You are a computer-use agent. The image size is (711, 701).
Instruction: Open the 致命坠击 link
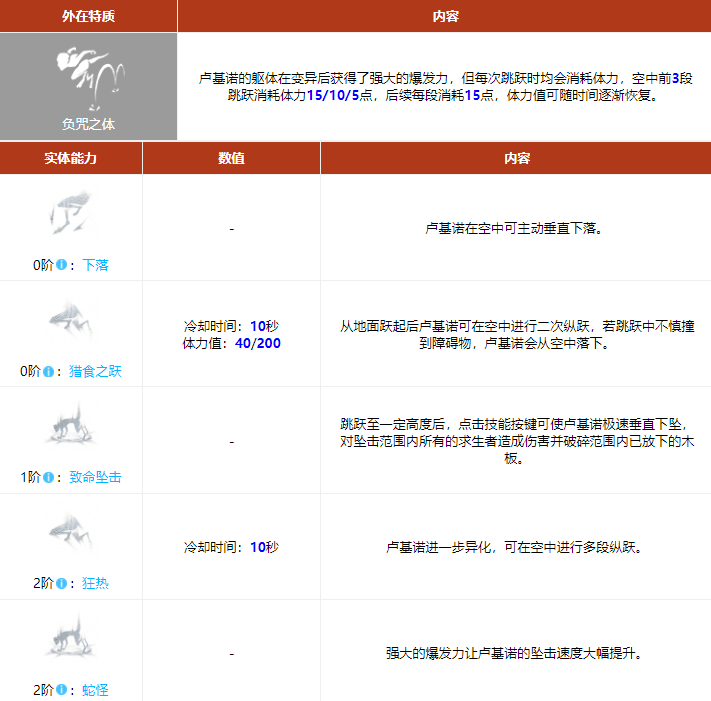pyautogui.click(x=95, y=477)
